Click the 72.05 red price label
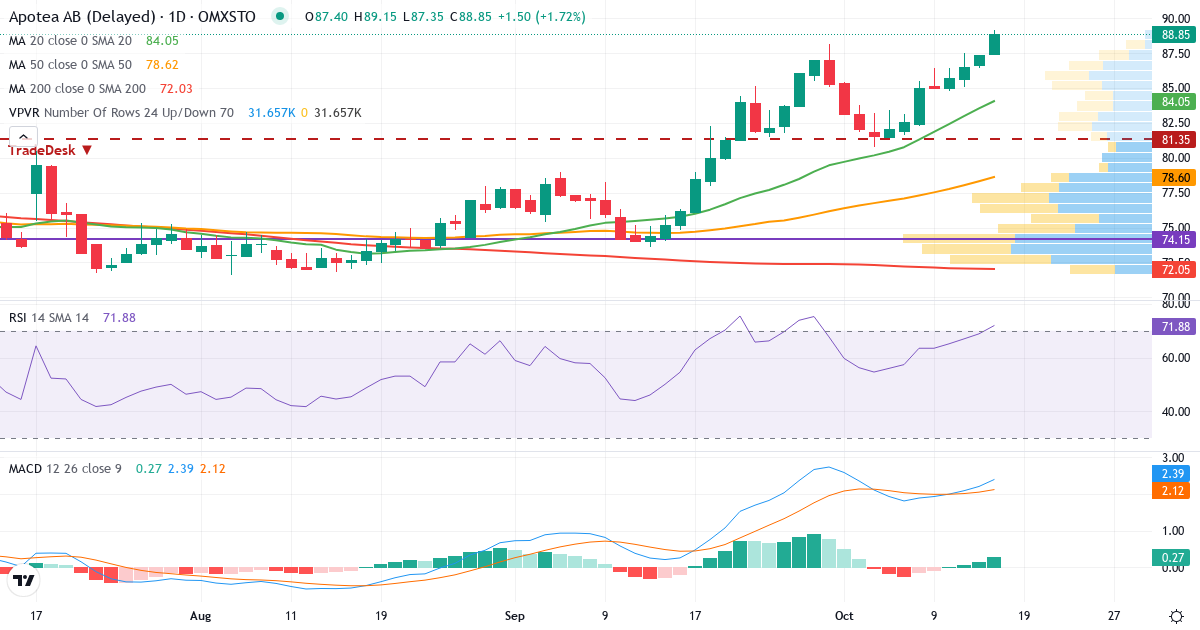Image resolution: width=1200 pixels, height=630 pixels. (1174, 270)
